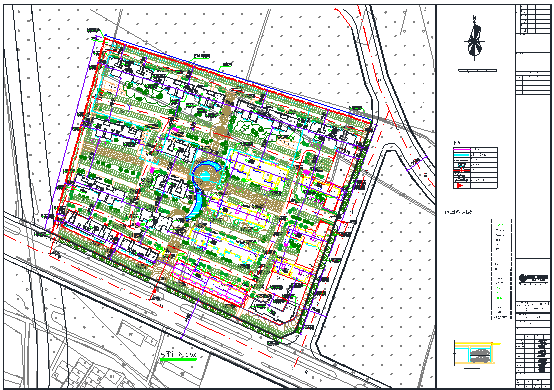Click the brown circular plaza beside pond

(x=205, y=176)
